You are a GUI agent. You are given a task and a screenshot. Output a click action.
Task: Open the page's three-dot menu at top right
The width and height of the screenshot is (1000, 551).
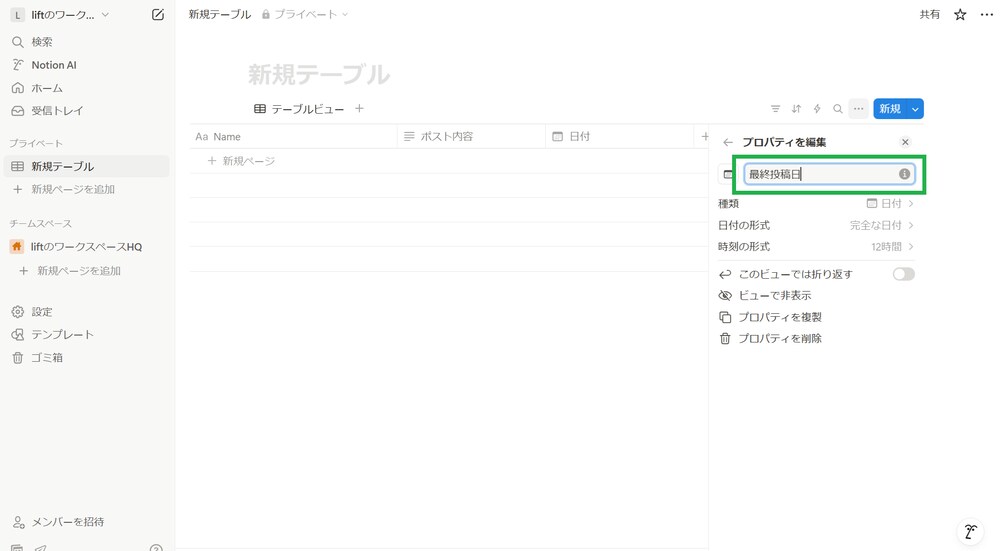pyautogui.click(x=986, y=14)
